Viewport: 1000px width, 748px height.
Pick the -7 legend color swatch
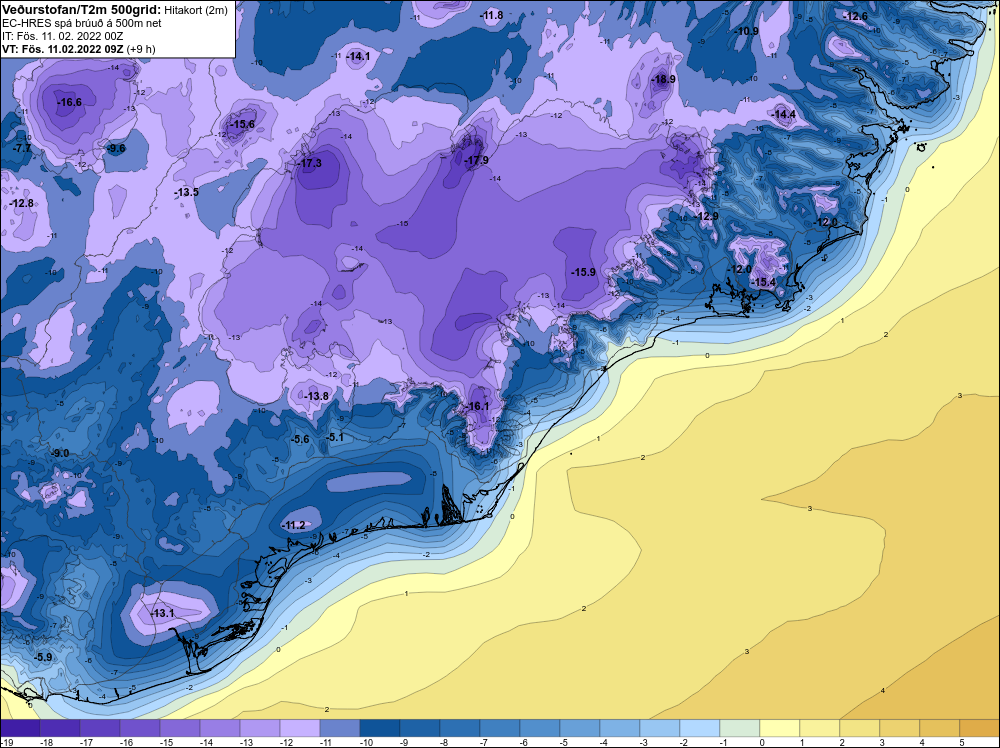[500, 728]
